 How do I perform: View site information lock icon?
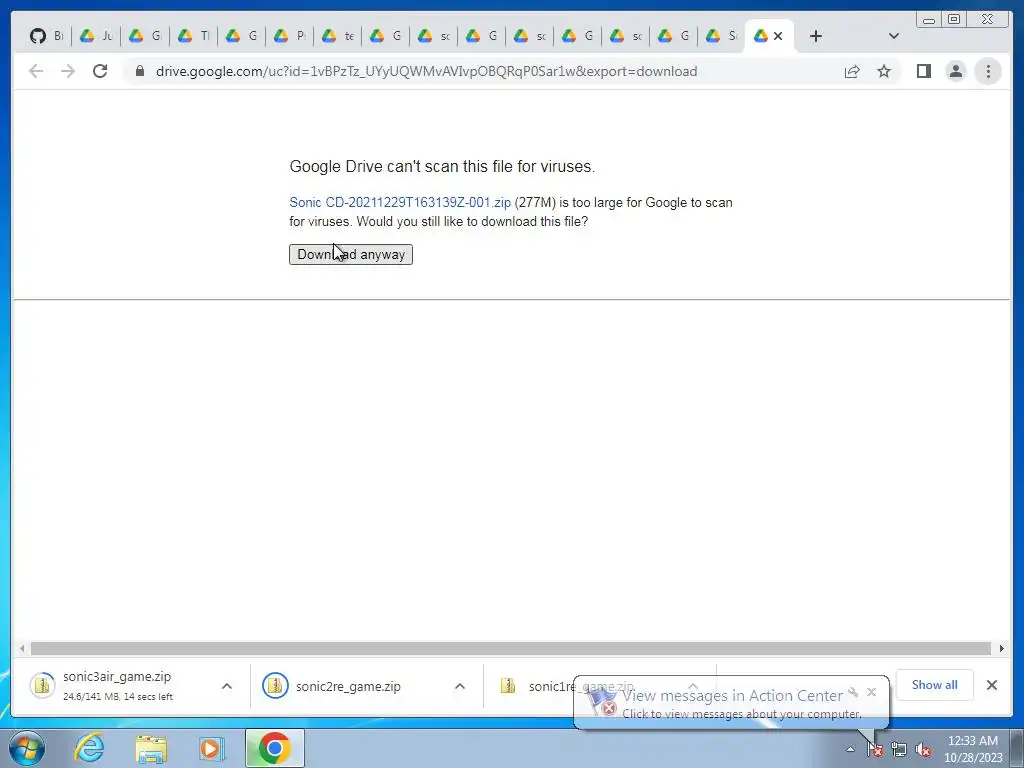pyautogui.click(x=140, y=71)
